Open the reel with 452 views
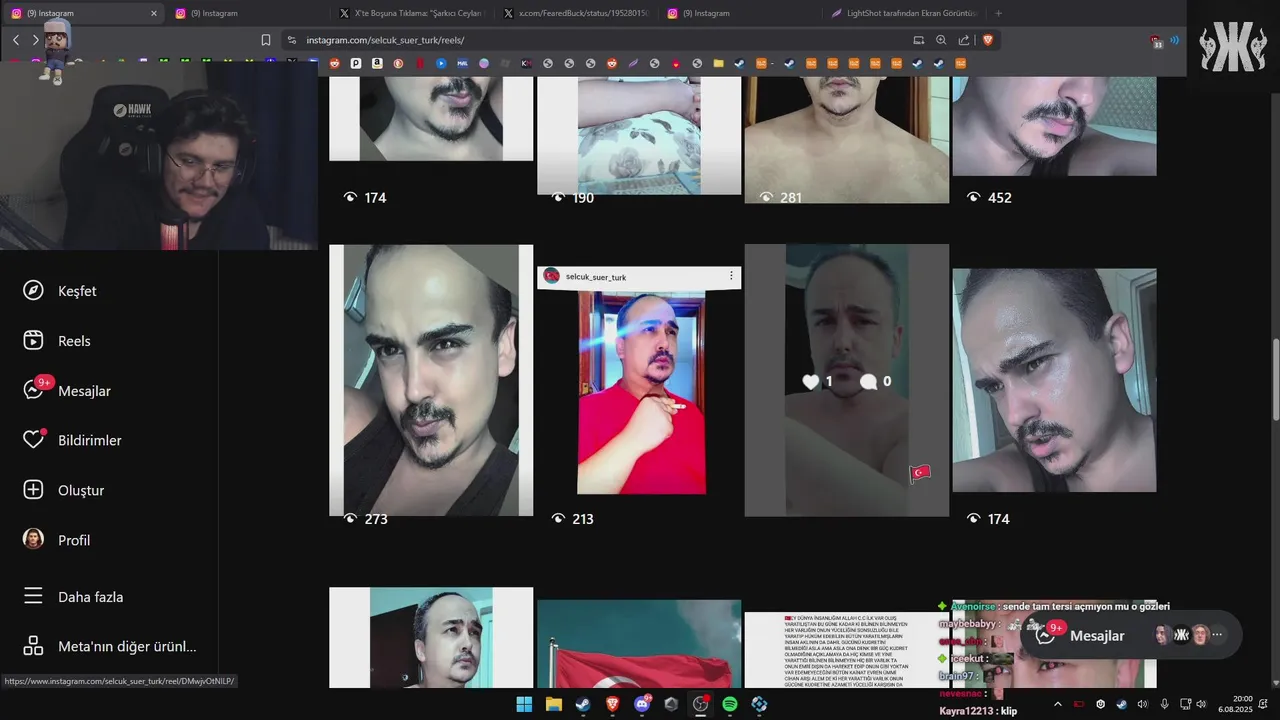Viewport: 1280px width, 720px height. click(x=1054, y=125)
